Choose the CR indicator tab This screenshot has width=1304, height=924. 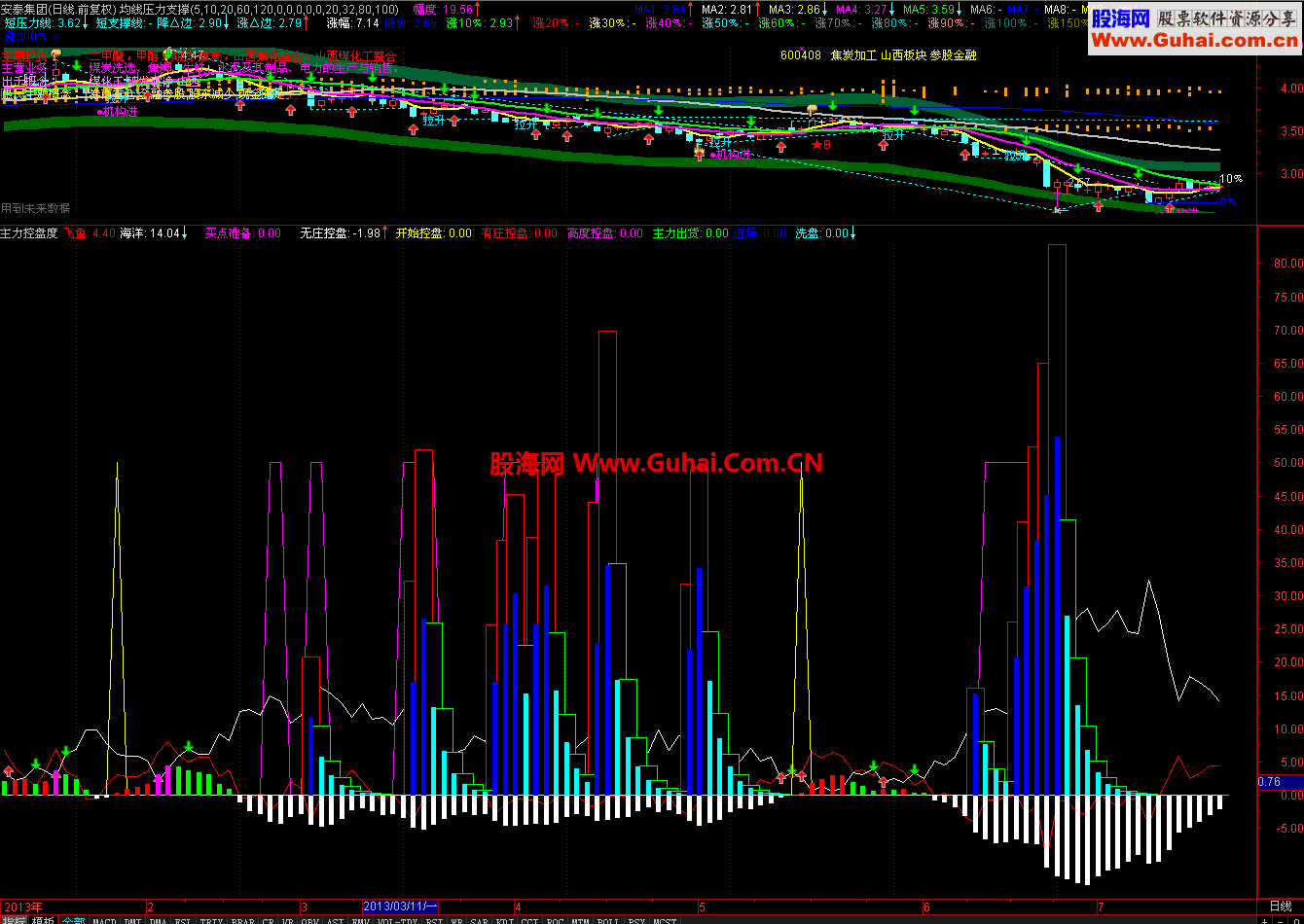(269, 919)
